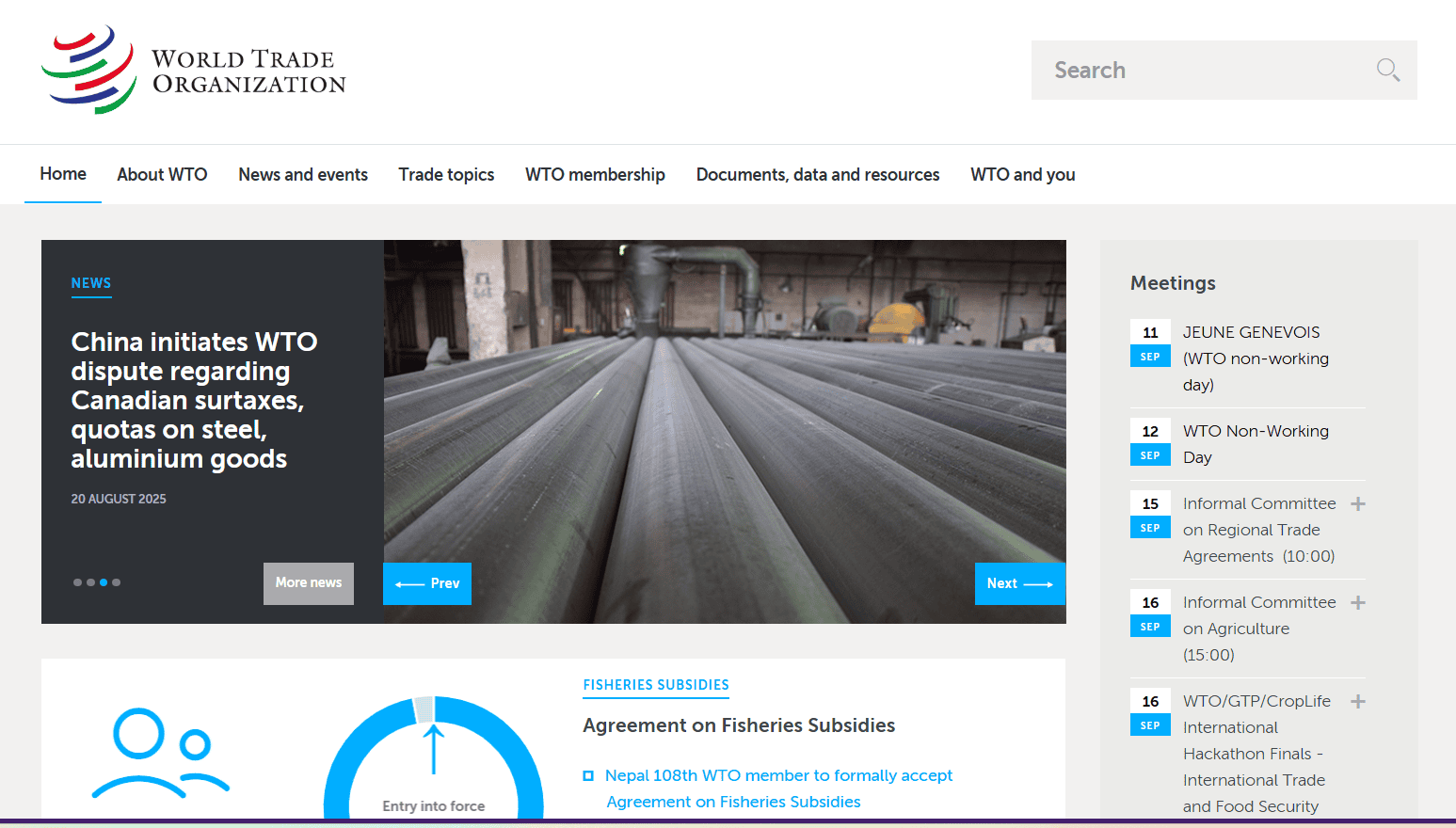Go to the previous news slide
Image resolution: width=1456 pixels, height=828 pixels.
click(x=427, y=583)
